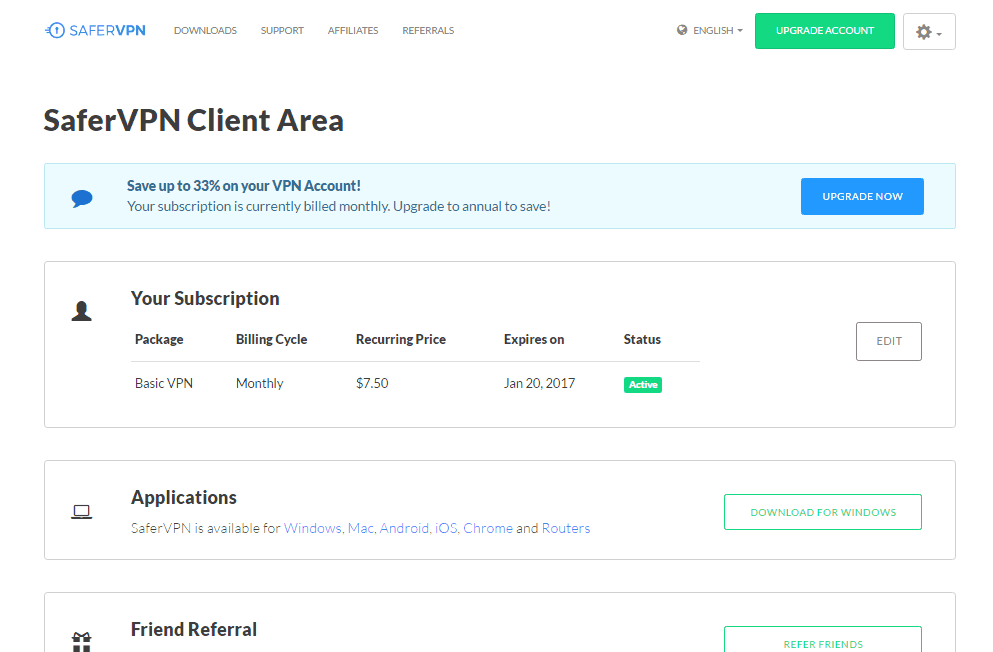Expand the English language dropdown

718,30
